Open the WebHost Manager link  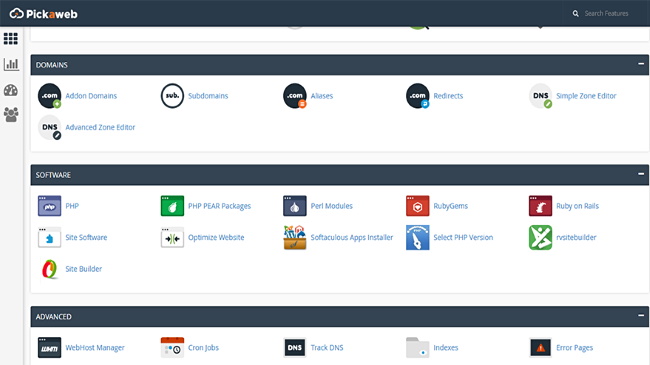coord(95,348)
